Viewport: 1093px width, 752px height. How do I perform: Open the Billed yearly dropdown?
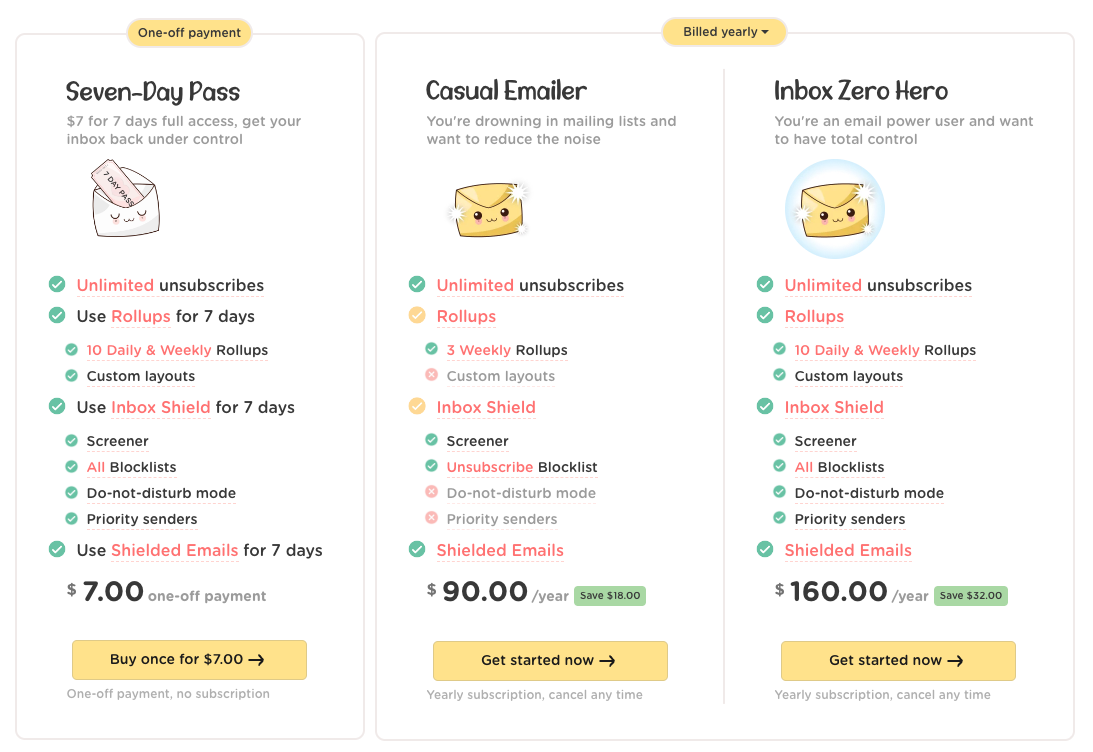coord(725,32)
